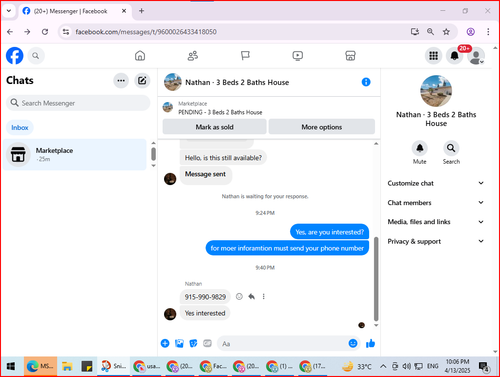Select Messenger | Facebook tab
Viewport: 500px width, 377px height.
coord(75,11)
